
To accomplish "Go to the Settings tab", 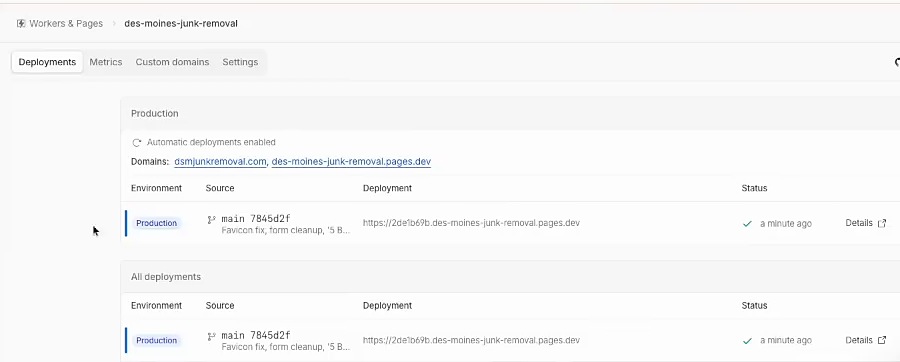I will (240, 62).
